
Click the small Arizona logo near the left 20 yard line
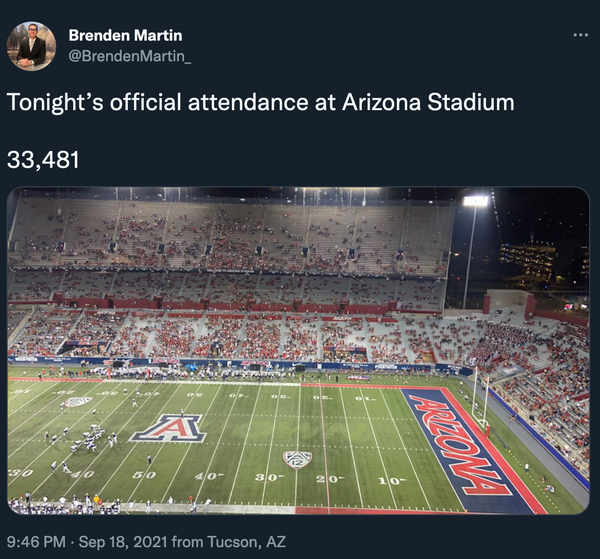(x=78, y=401)
